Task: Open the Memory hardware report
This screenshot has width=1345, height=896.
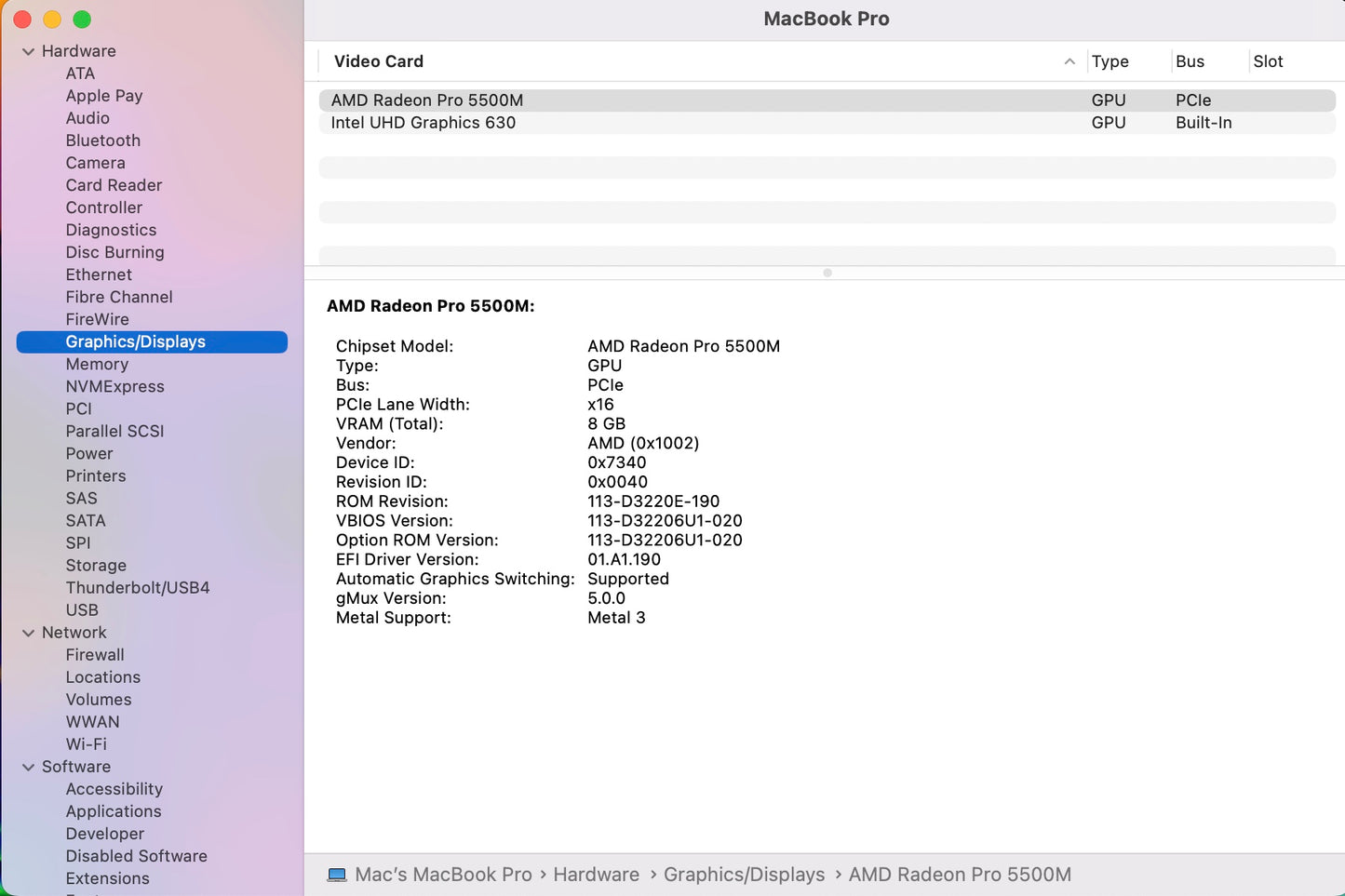Action: pyautogui.click(x=97, y=364)
